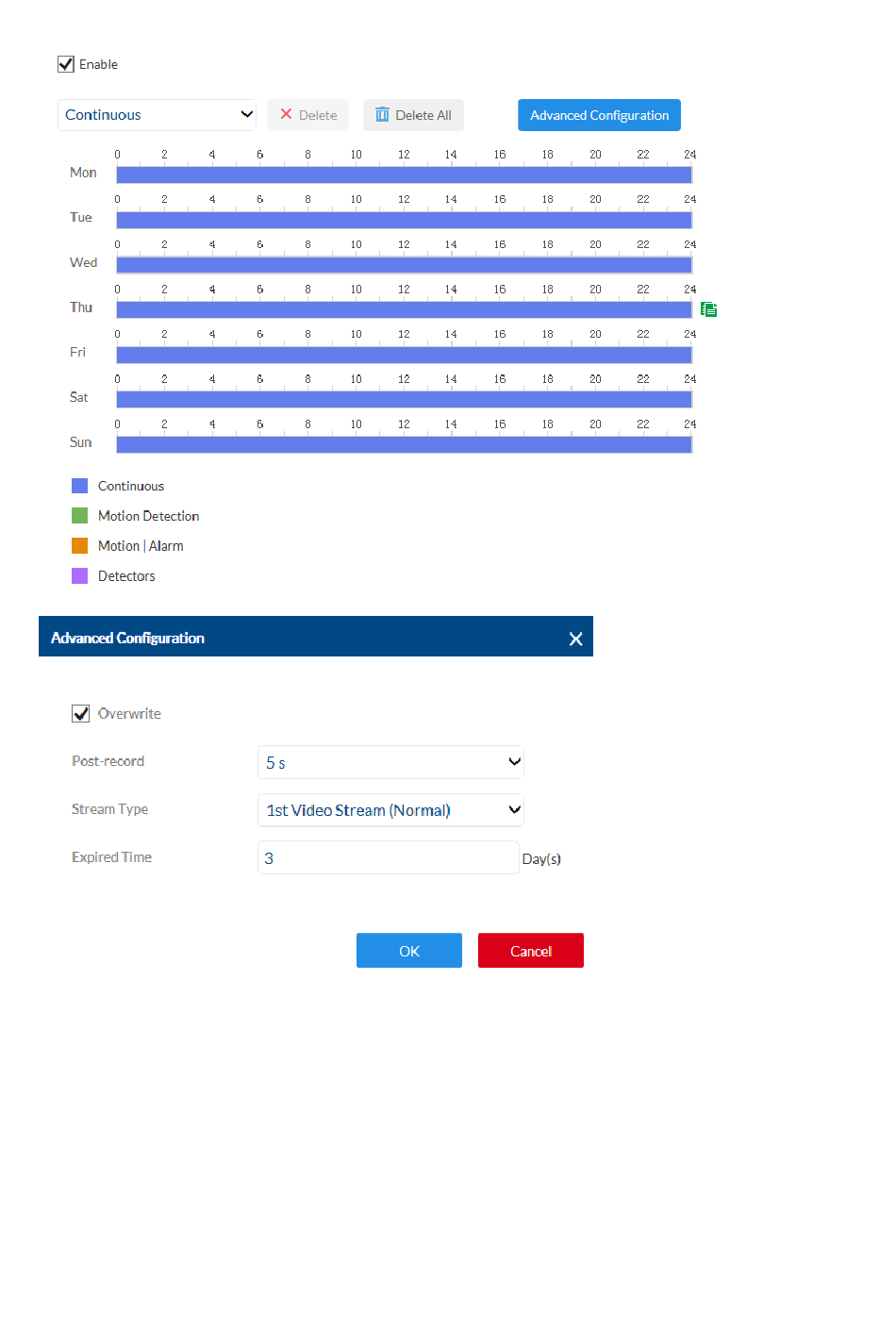Click the Monday schedule timeline bar
The width and height of the screenshot is (896, 1329).
[404, 174]
